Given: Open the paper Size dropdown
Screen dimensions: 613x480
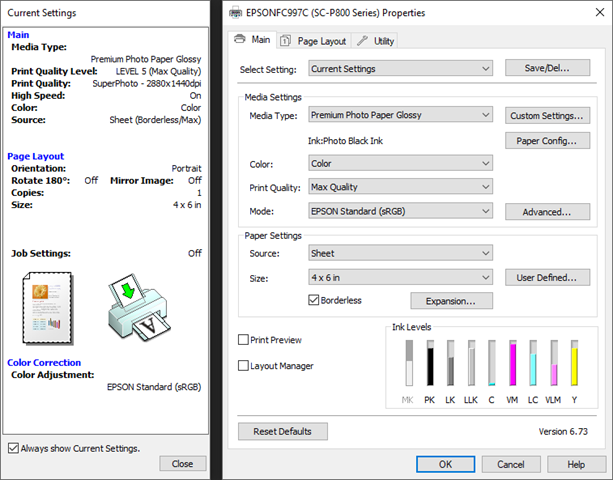Looking at the screenshot, I should tap(400, 278).
